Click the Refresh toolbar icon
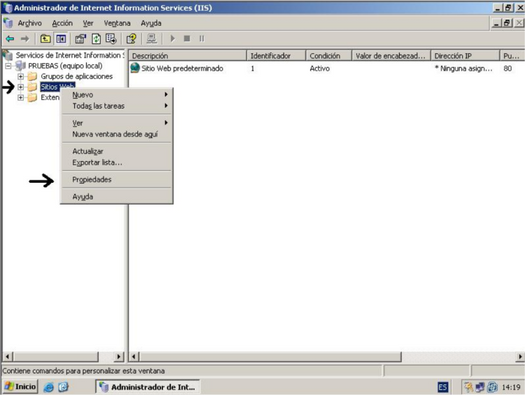 [96, 39]
